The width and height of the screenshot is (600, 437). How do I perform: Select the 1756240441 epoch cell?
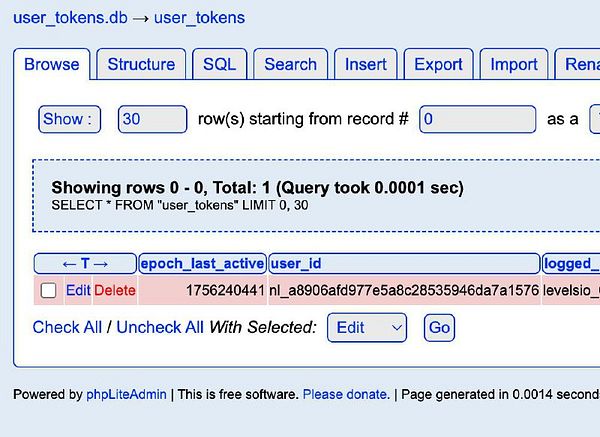(202, 290)
